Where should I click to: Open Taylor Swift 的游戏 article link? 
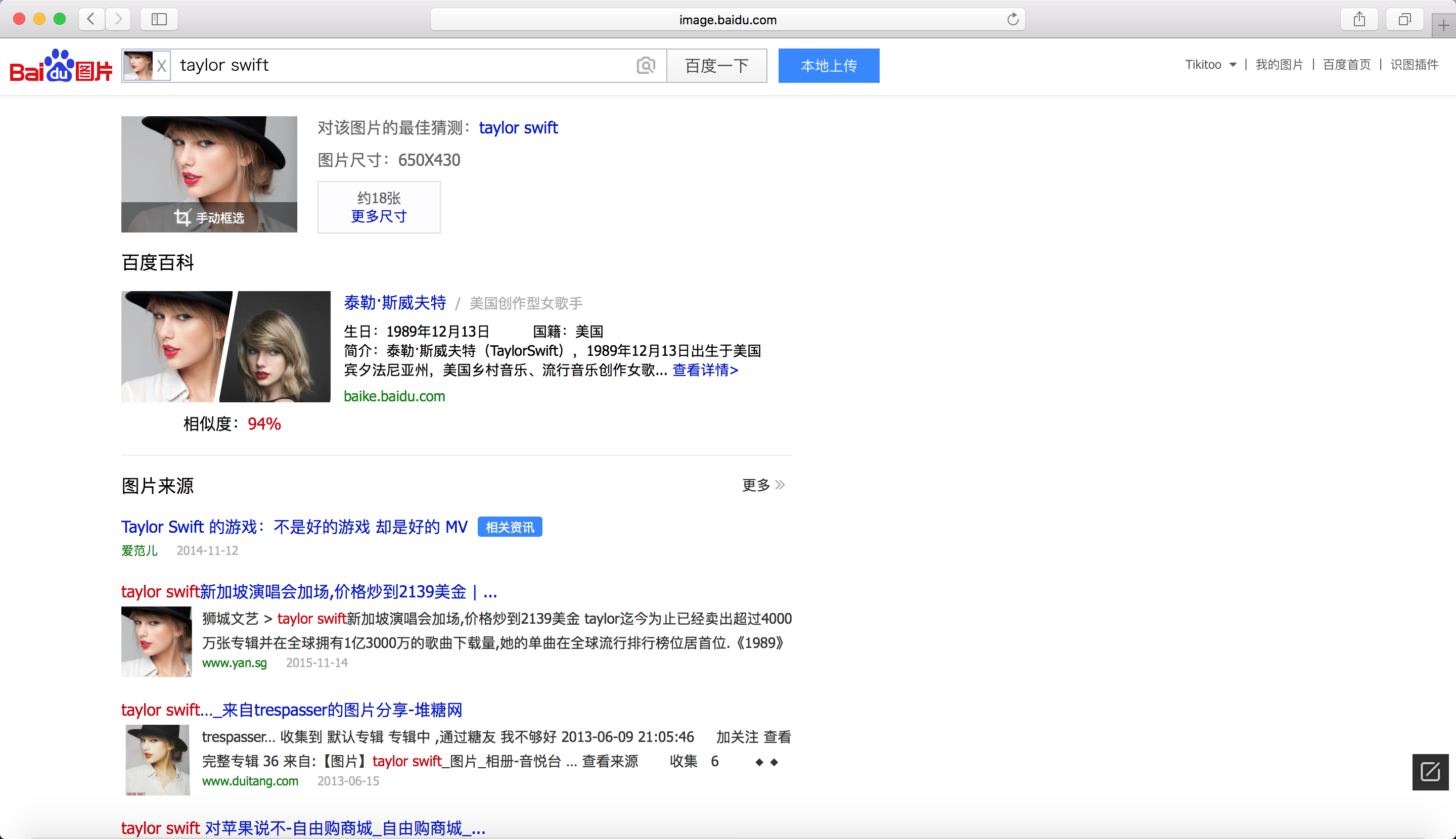294,527
